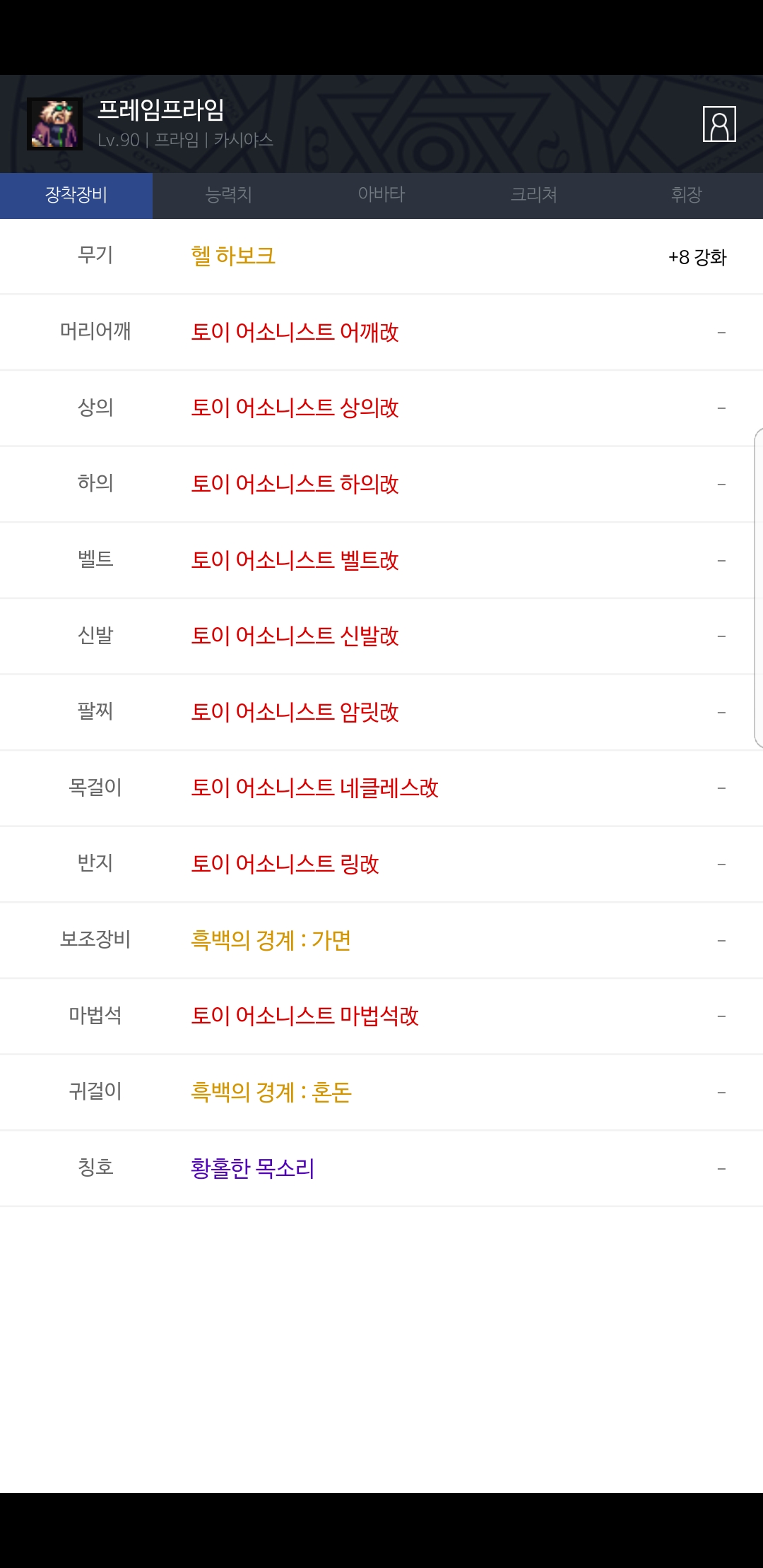Viewport: 763px width, 1568px height.
Task: Tap 흑백의 경계 : 혼돈 earring
Action: point(271,1092)
